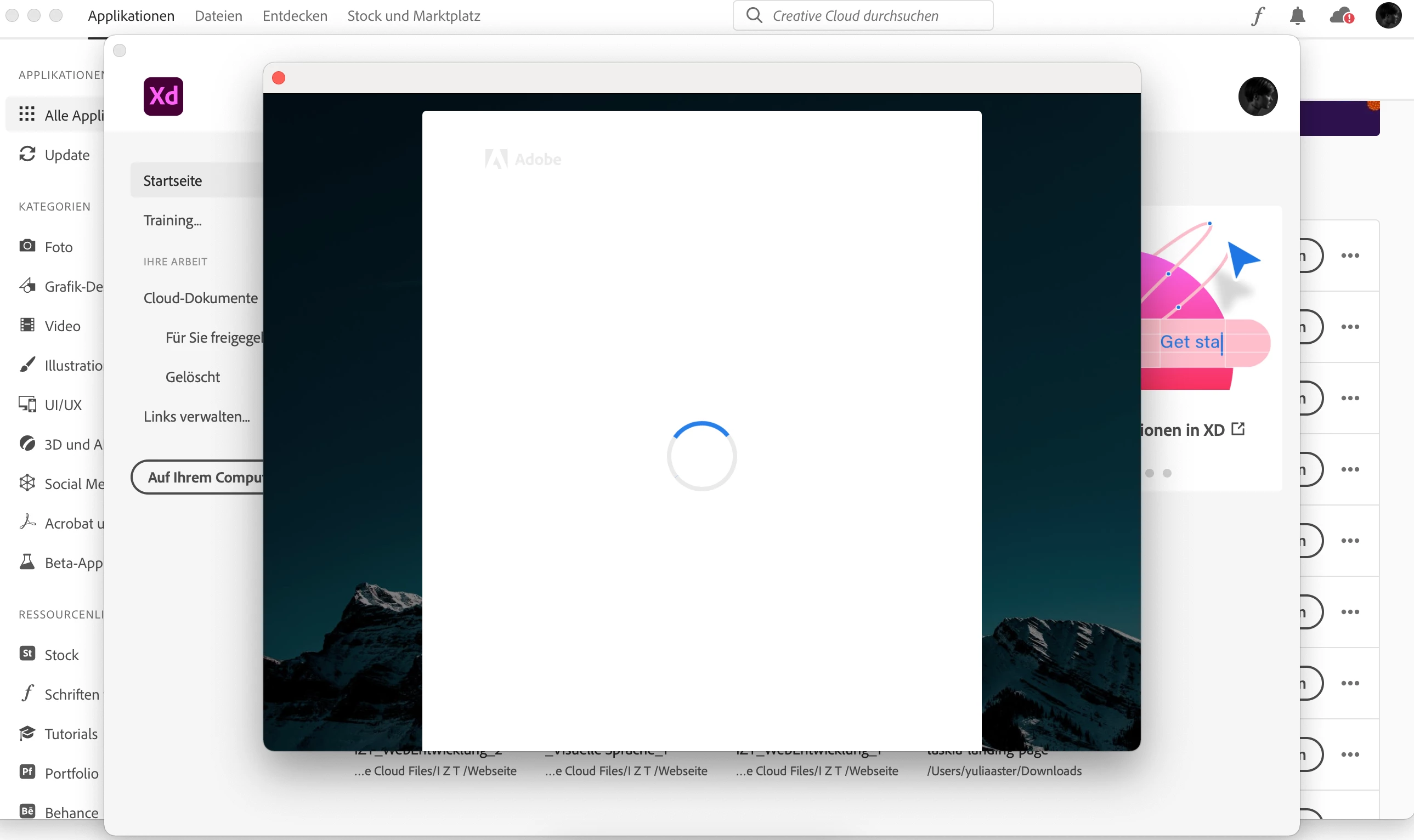Open the fonts icon in top bar
The width and height of the screenshot is (1414, 840).
coord(1257,16)
